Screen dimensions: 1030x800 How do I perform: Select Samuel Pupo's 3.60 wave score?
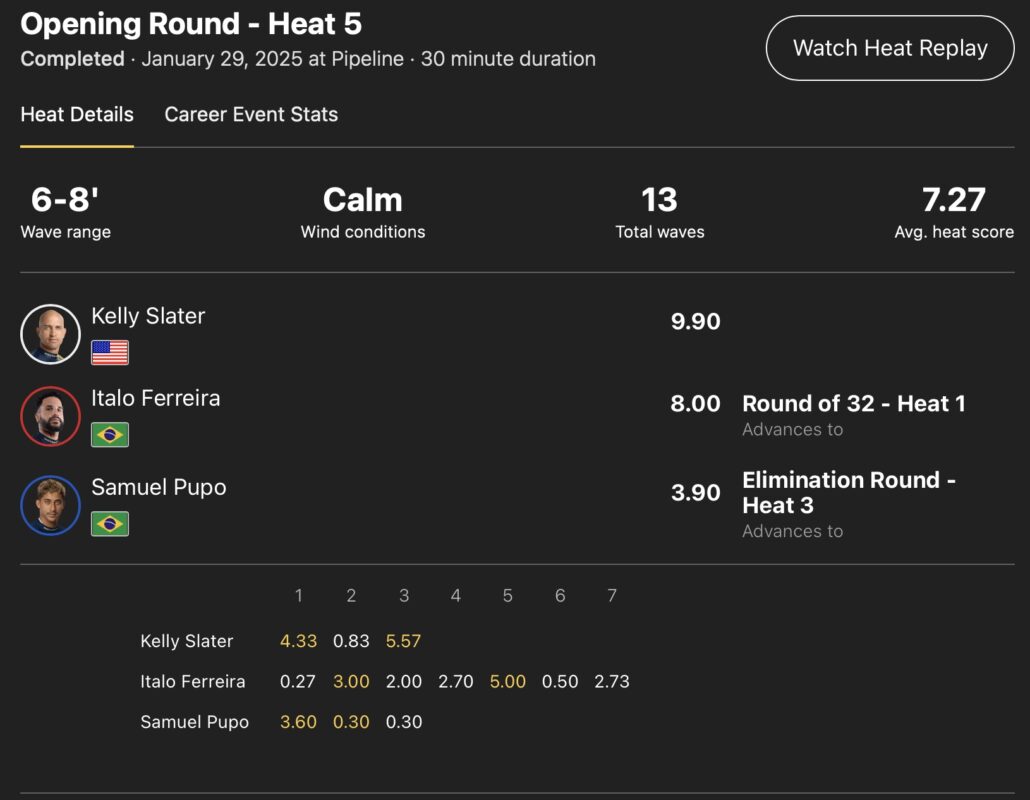[x=298, y=722]
